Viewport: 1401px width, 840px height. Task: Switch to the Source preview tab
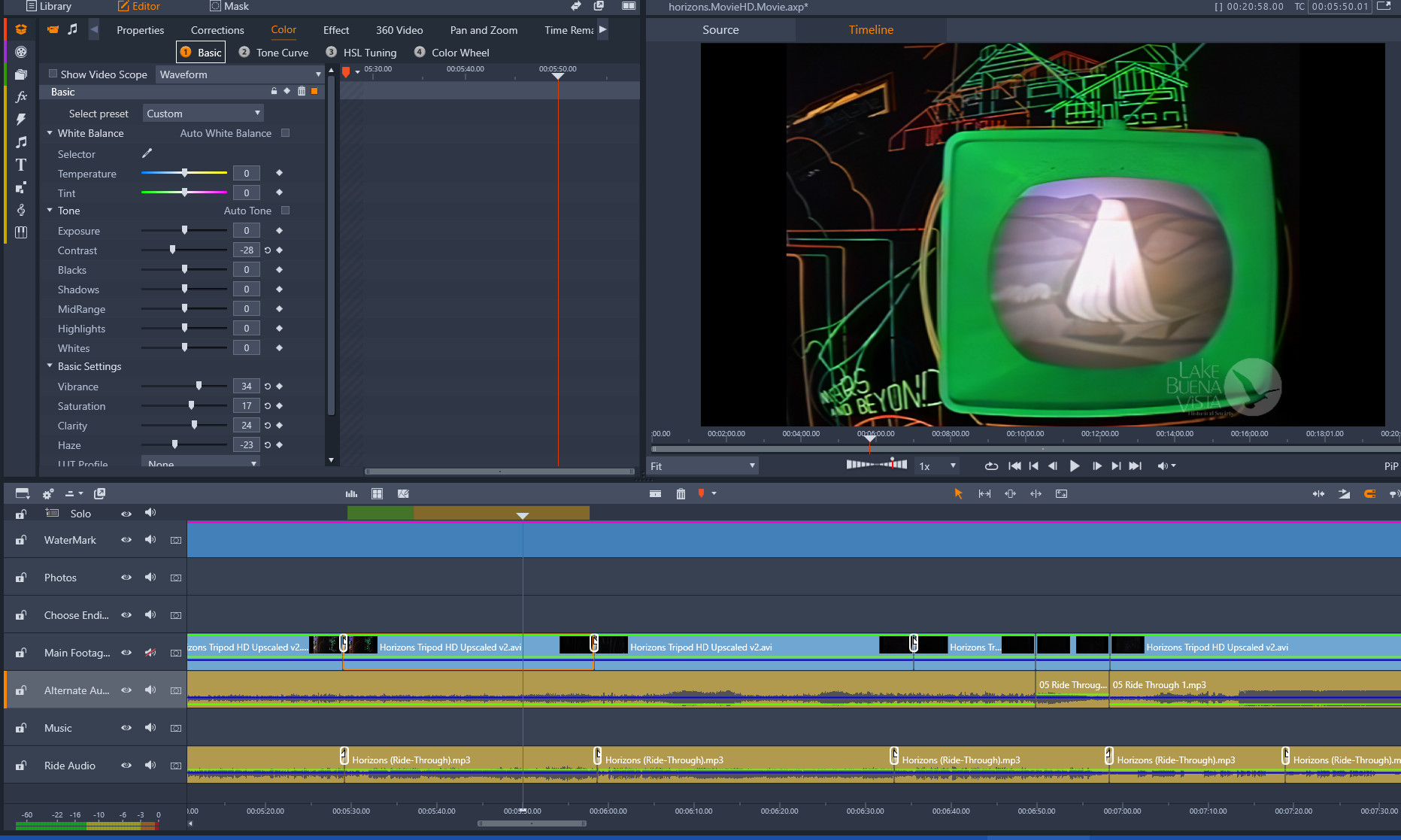720,30
